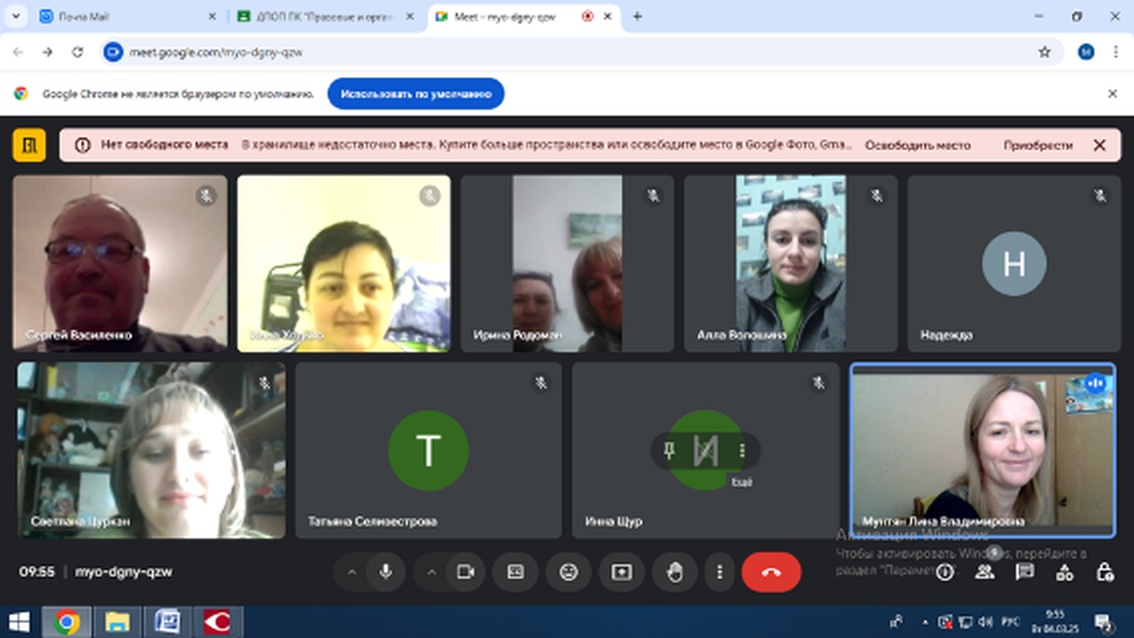Click the present screen icon
The image size is (1134, 638).
[621, 572]
